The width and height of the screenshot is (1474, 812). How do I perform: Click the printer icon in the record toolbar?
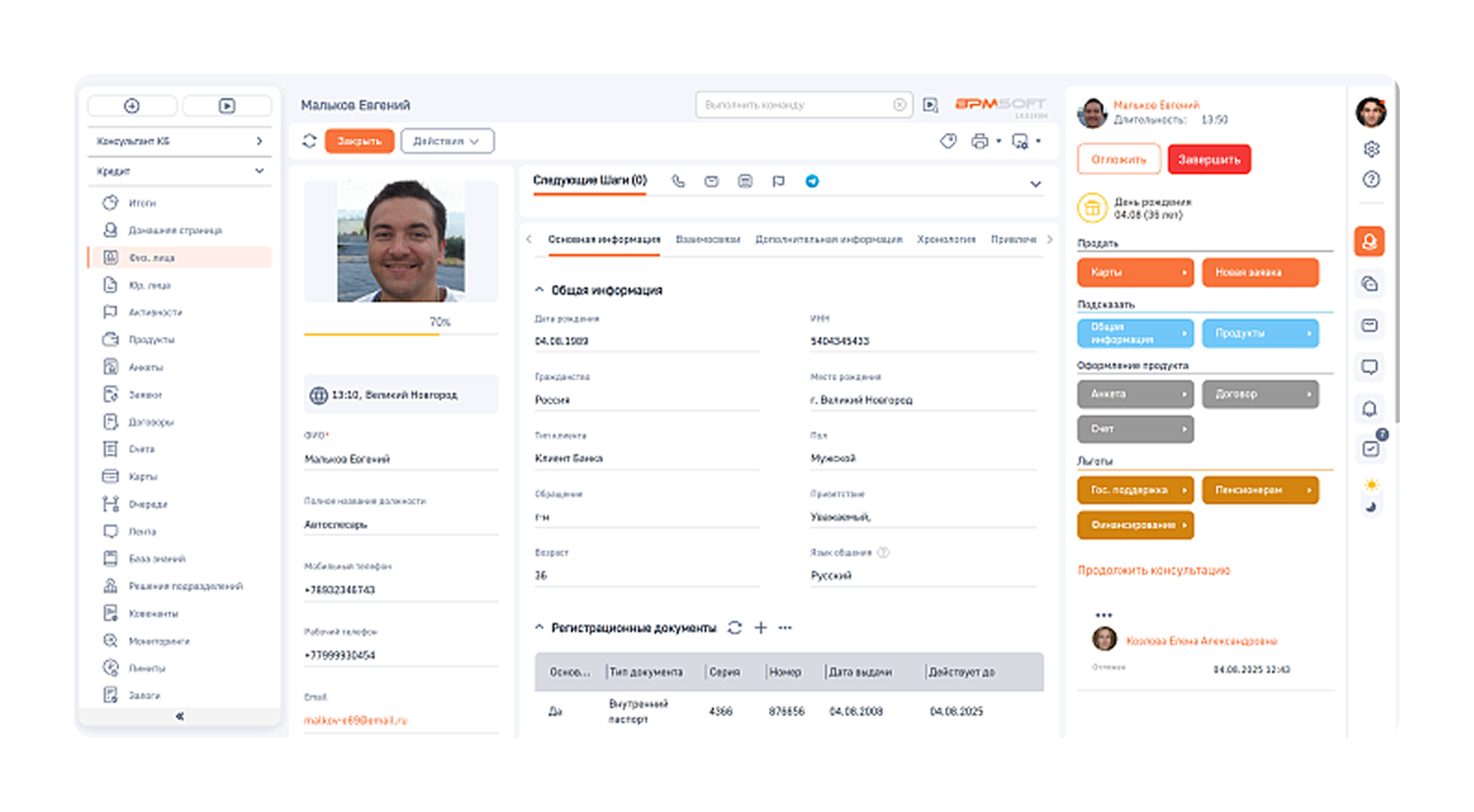(x=980, y=141)
